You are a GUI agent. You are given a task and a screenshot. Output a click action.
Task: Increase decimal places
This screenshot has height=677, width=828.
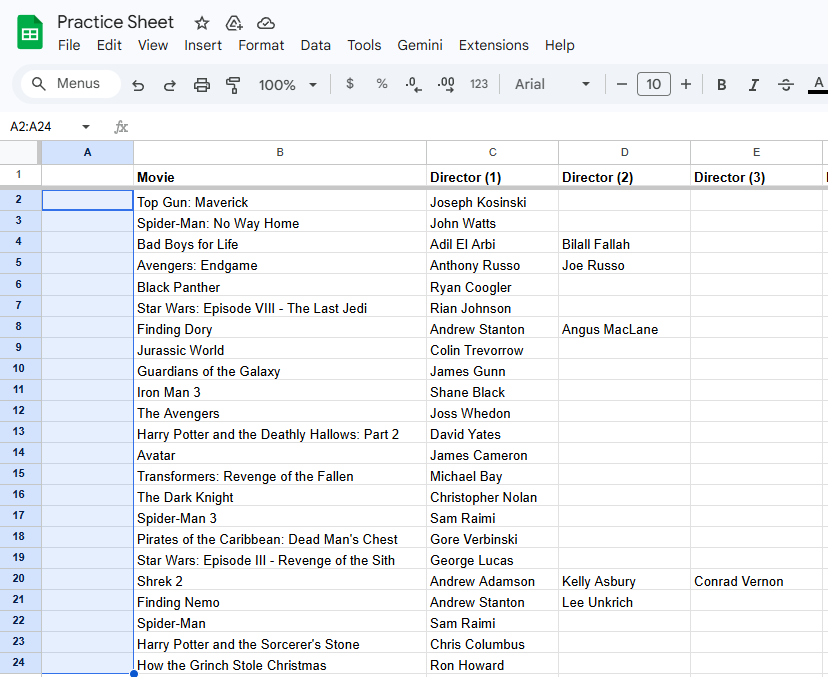446,84
